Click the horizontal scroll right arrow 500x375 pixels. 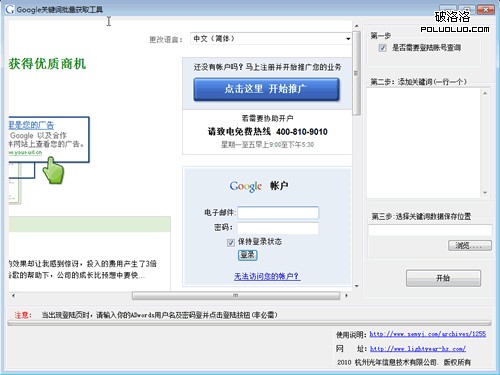pyautogui.click(x=346, y=296)
